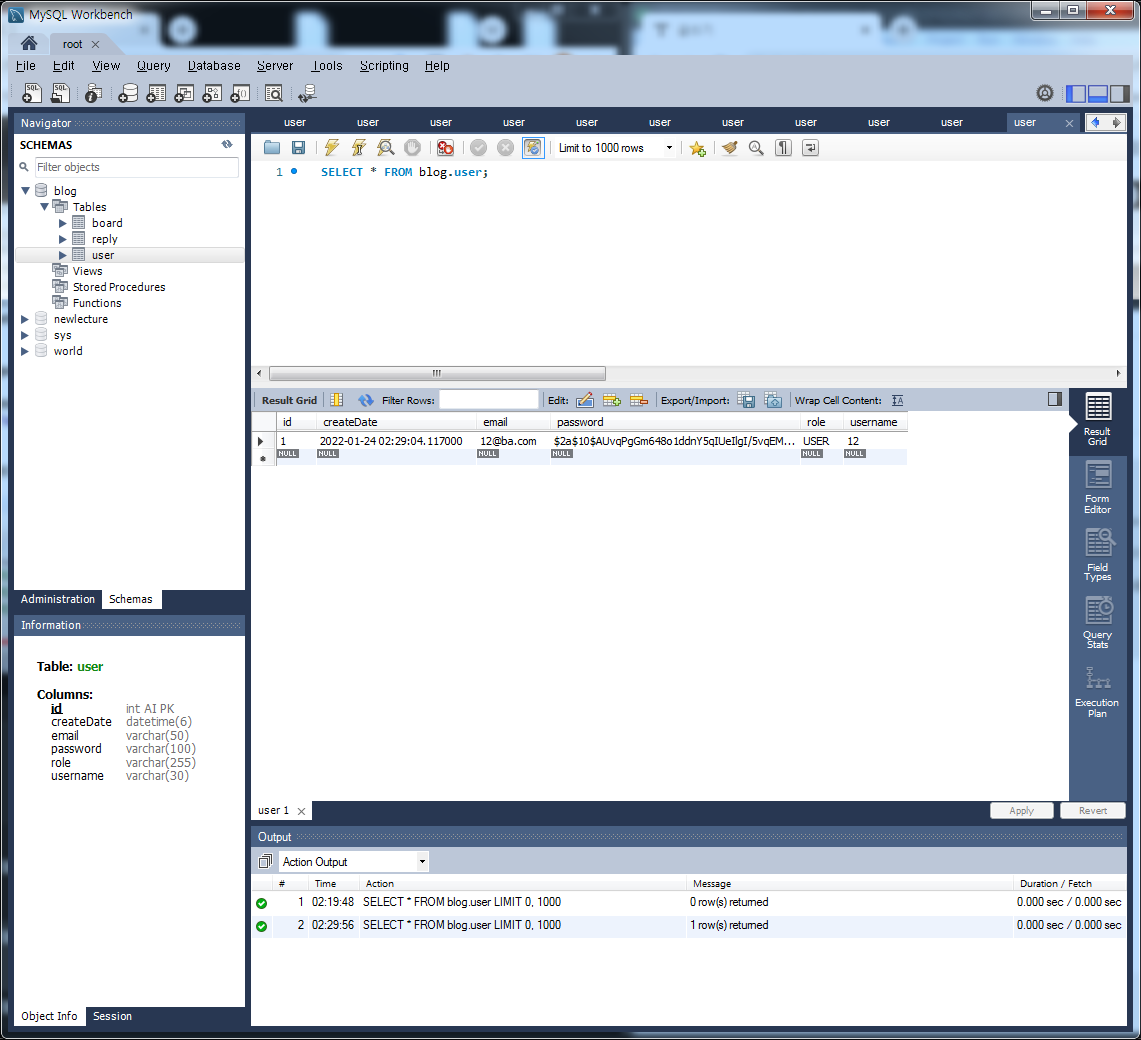1141x1040 pixels.
Task: Stop query execution icon
Action: click(413, 148)
